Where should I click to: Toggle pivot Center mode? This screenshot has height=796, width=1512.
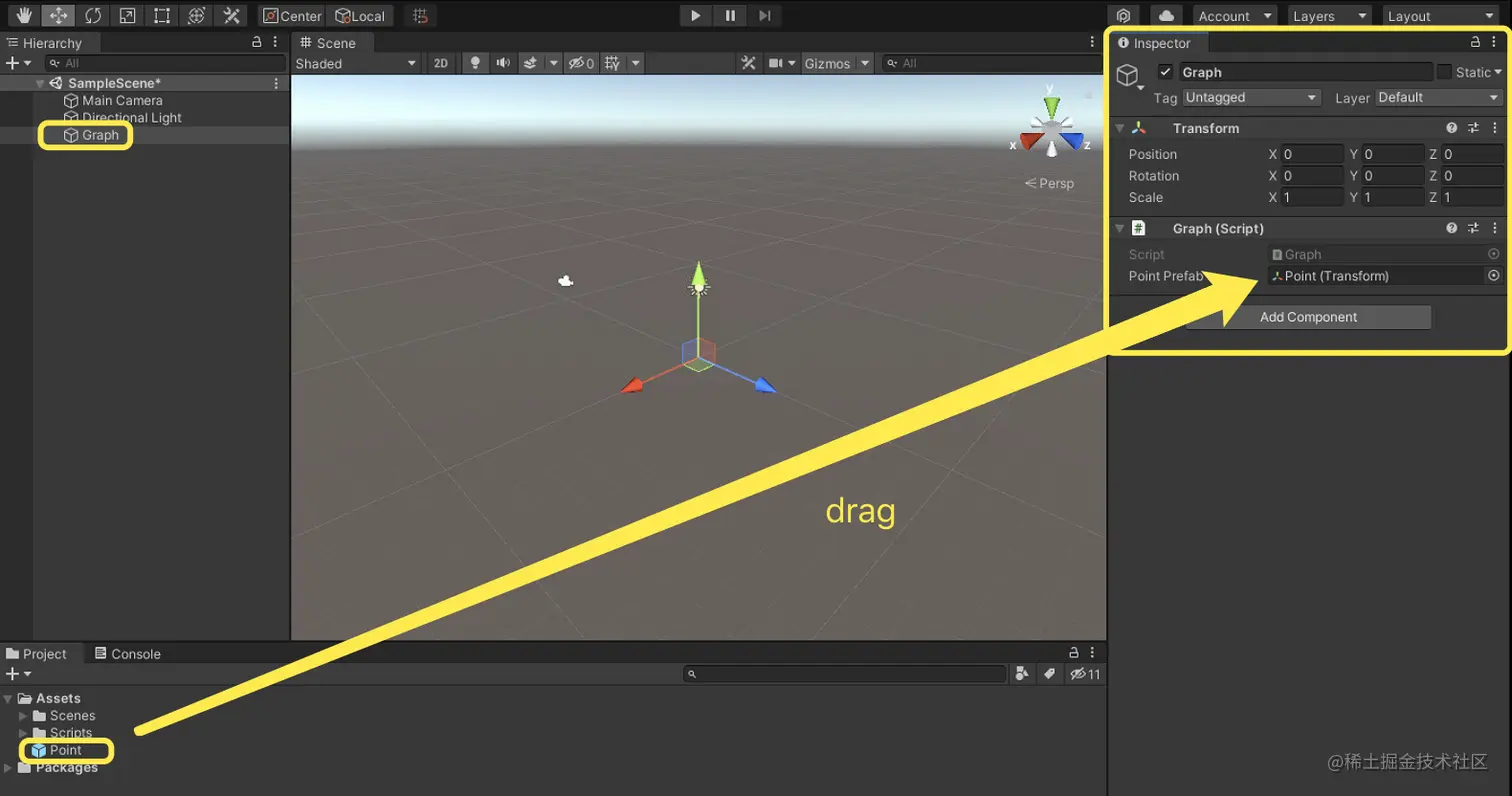(292, 16)
